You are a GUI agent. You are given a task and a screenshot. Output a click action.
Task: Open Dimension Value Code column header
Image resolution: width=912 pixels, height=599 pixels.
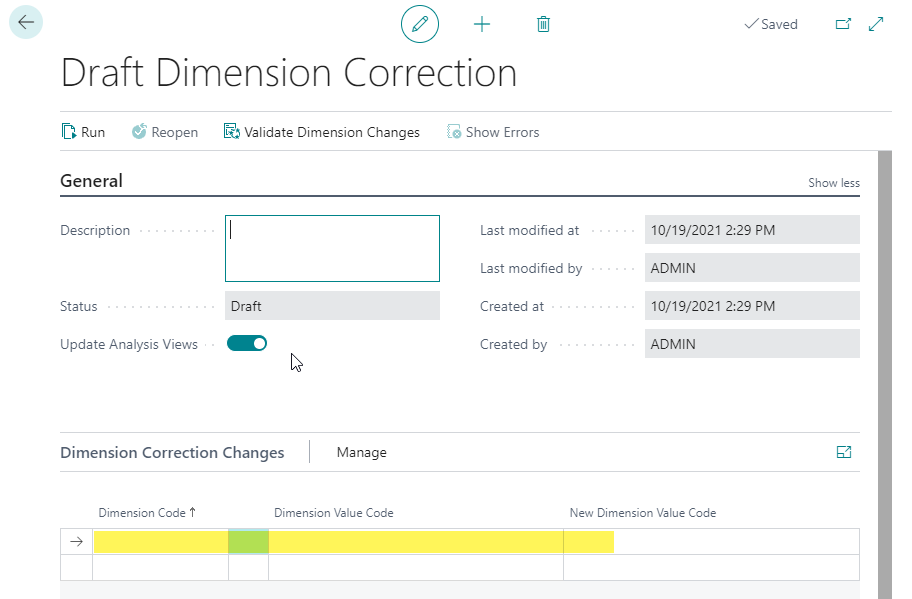point(334,513)
